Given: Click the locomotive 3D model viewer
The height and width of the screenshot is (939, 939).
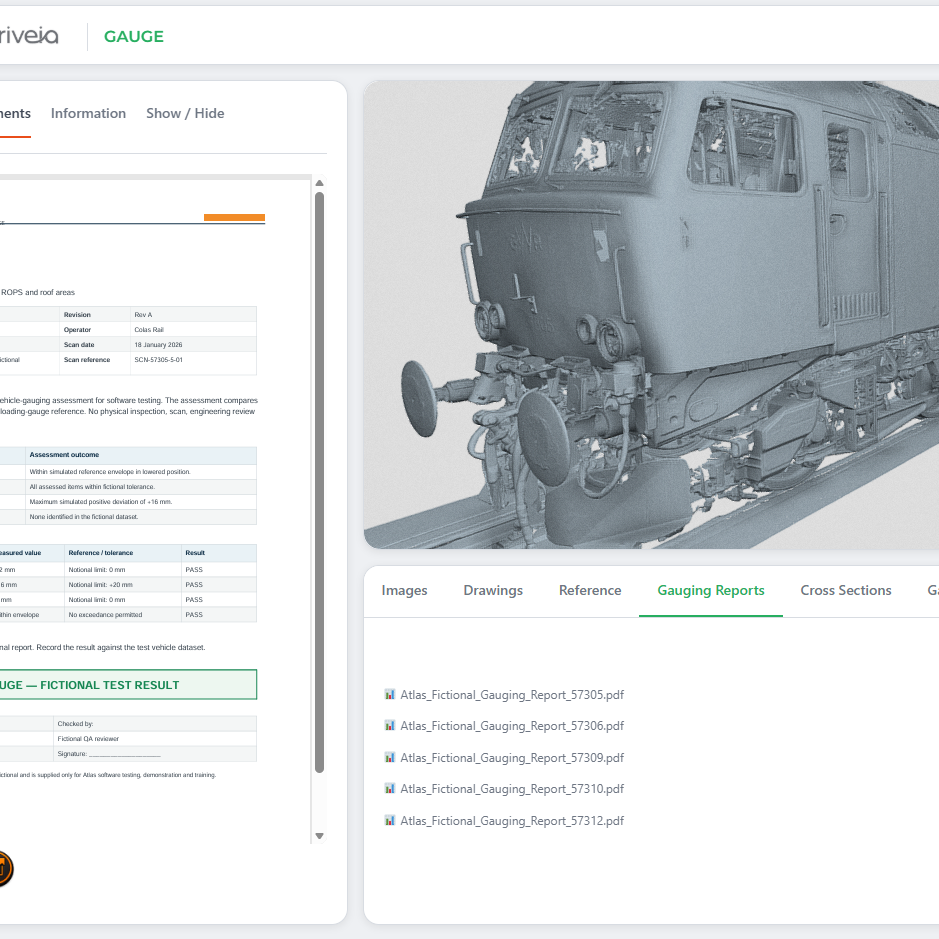Looking at the screenshot, I should coord(651,315).
